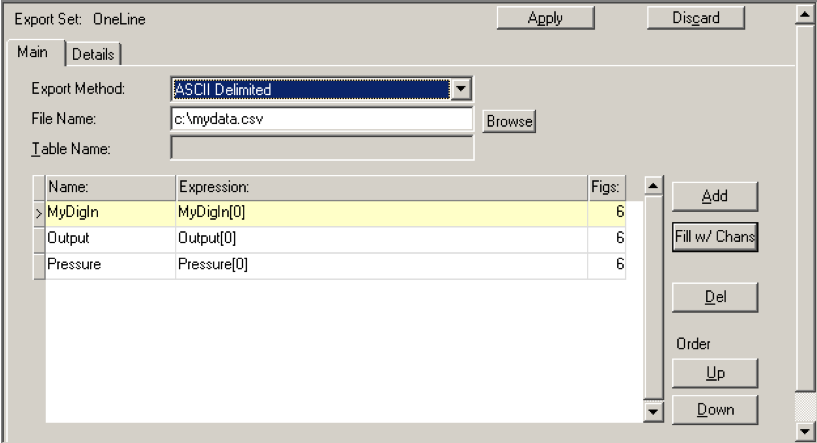The width and height of the screenshot is (817, 443).
Task: Select the Main tab
Action: tap(33, 52)
